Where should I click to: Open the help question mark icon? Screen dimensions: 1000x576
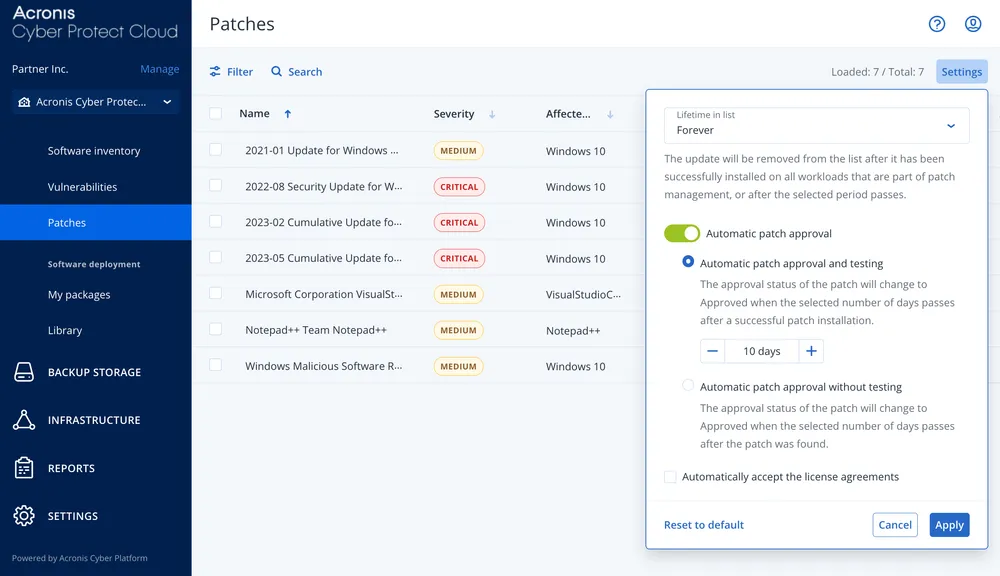pyautogui.click(x=936, y=24)
